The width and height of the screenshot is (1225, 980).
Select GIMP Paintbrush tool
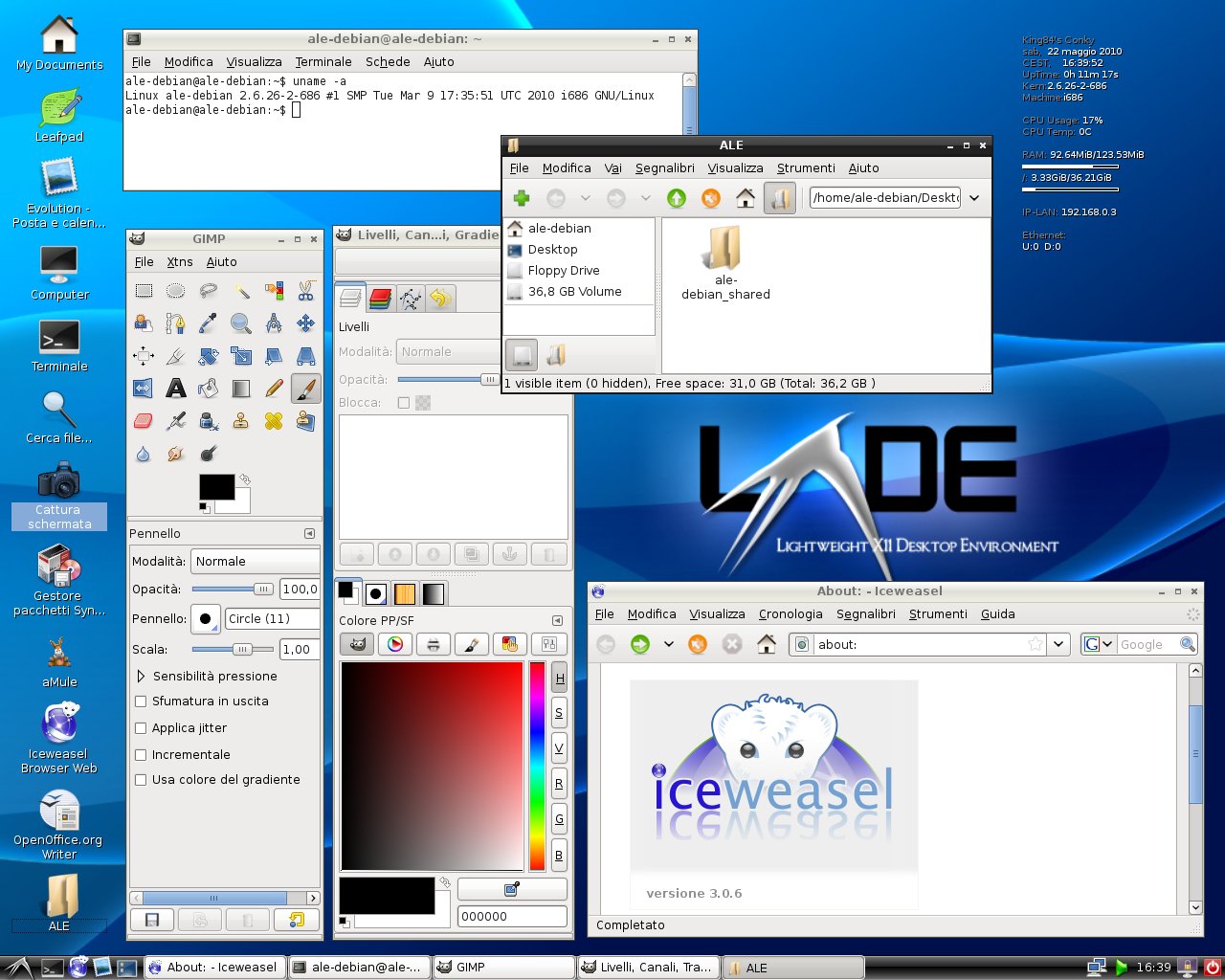pos(306,389)
